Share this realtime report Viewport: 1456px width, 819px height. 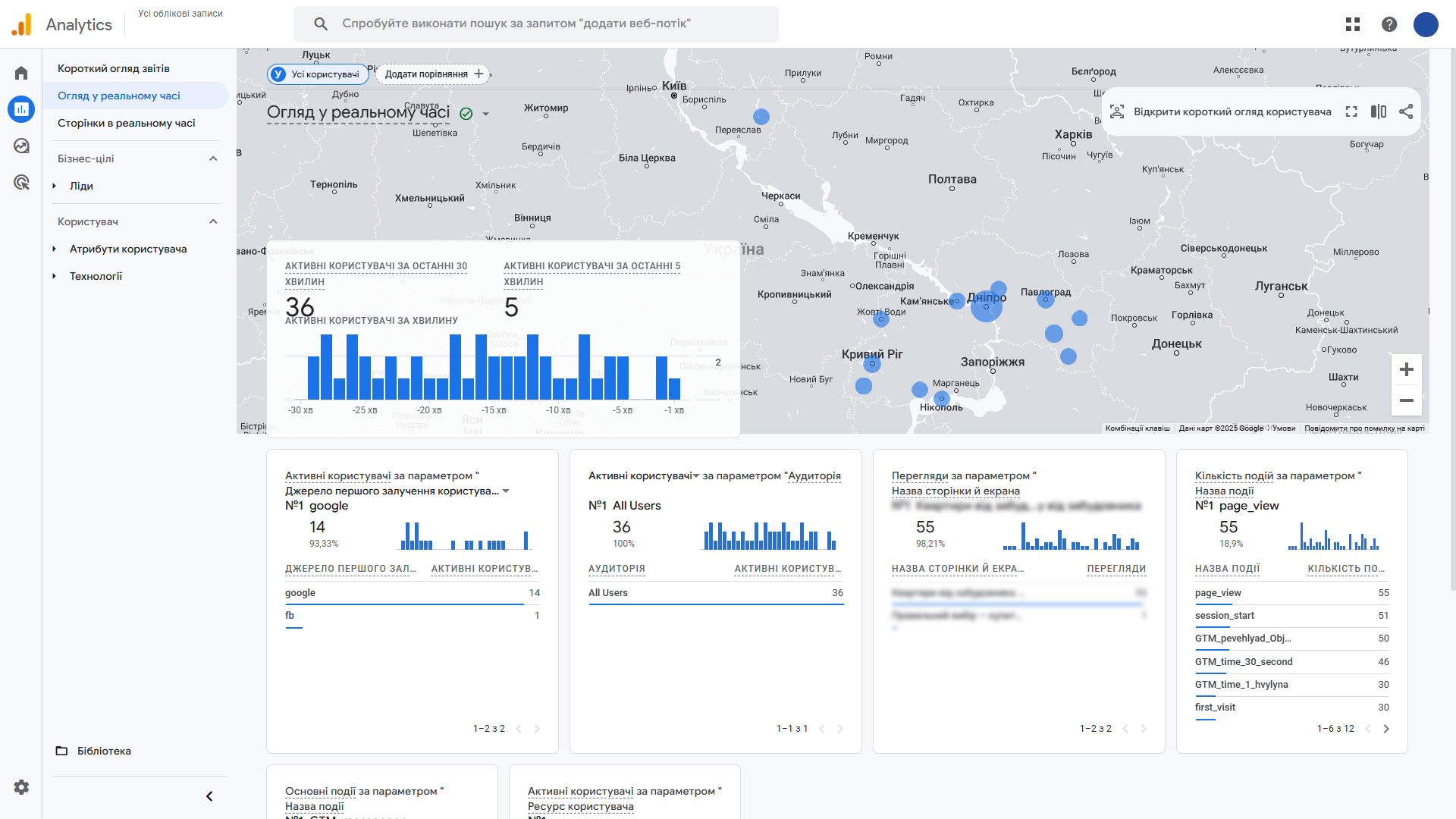(x=1406, y=111)
